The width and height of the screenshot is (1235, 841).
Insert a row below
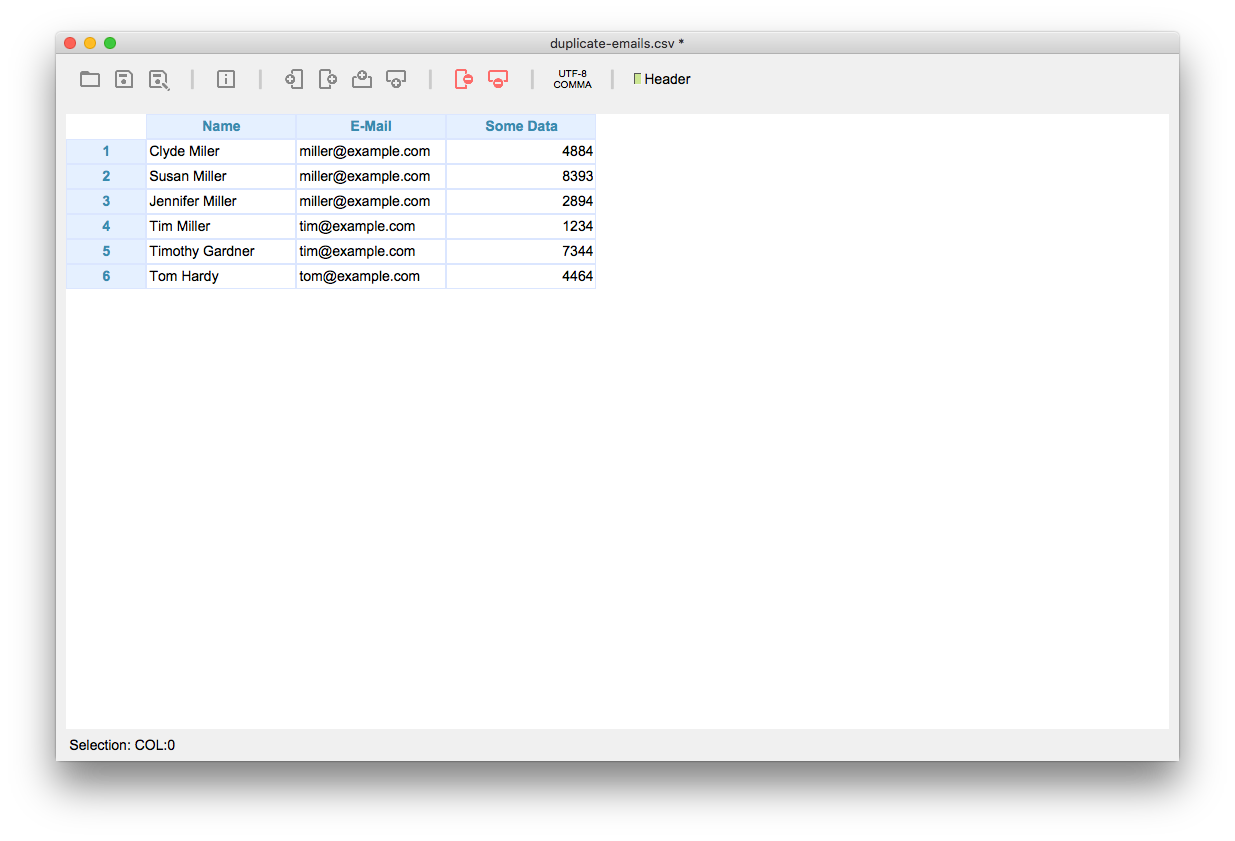(x=396, y=79)
